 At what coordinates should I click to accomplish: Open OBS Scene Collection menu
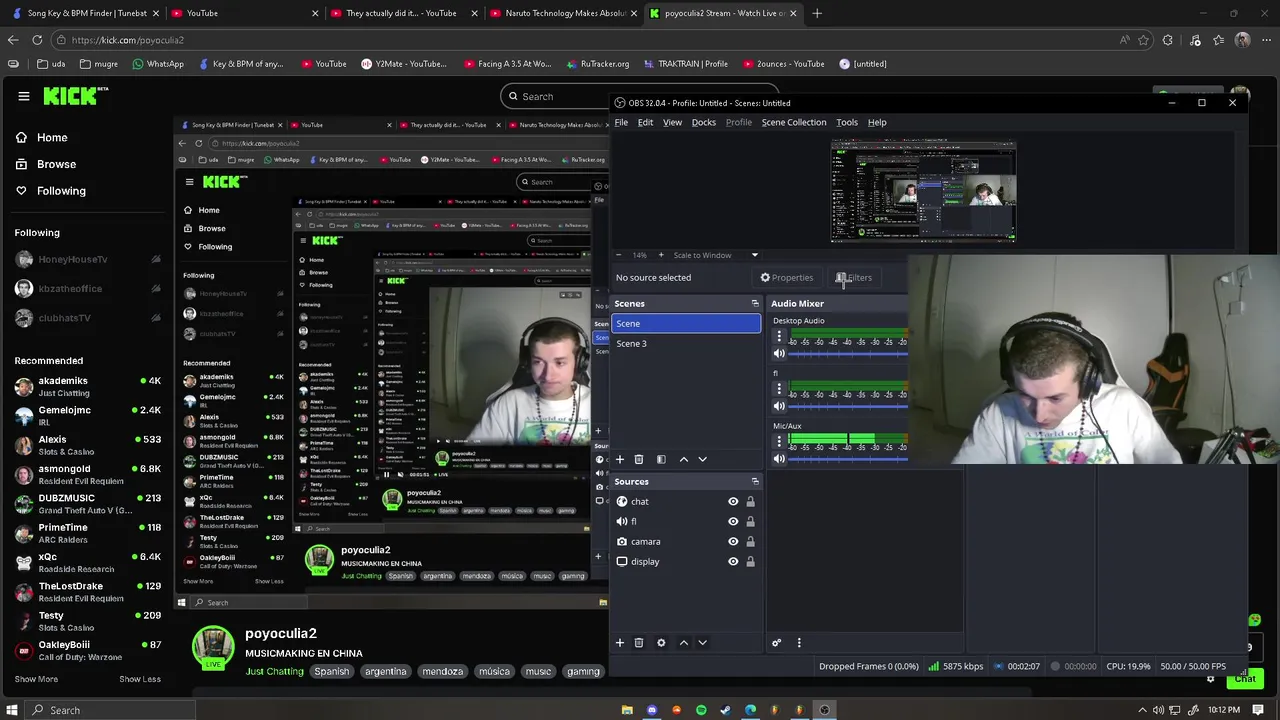coord(794,122)
